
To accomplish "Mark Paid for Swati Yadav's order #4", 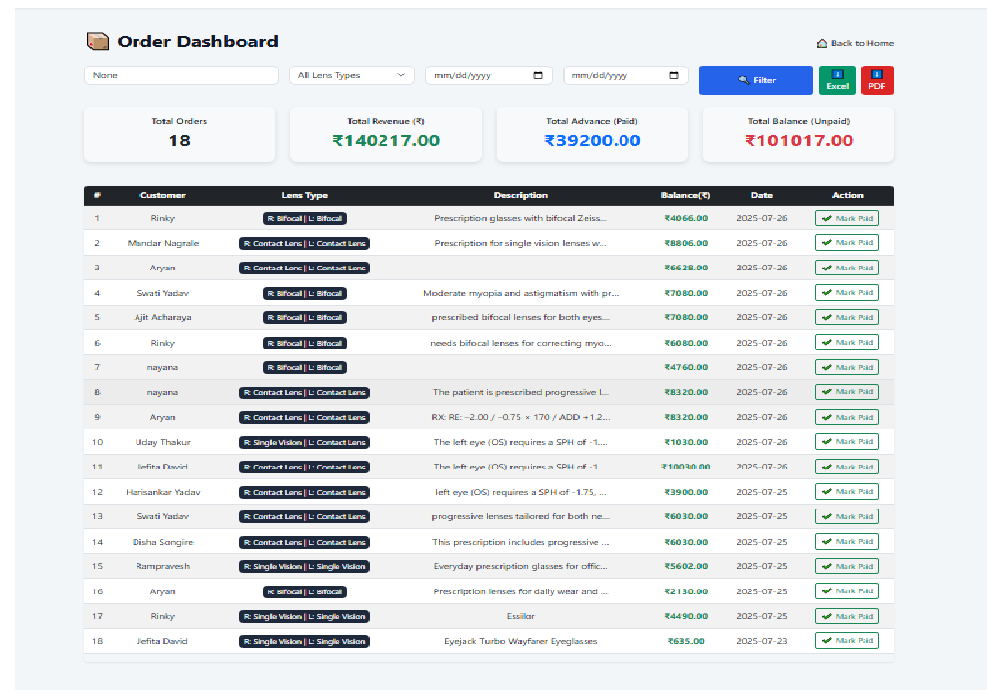I will [846, 293].
